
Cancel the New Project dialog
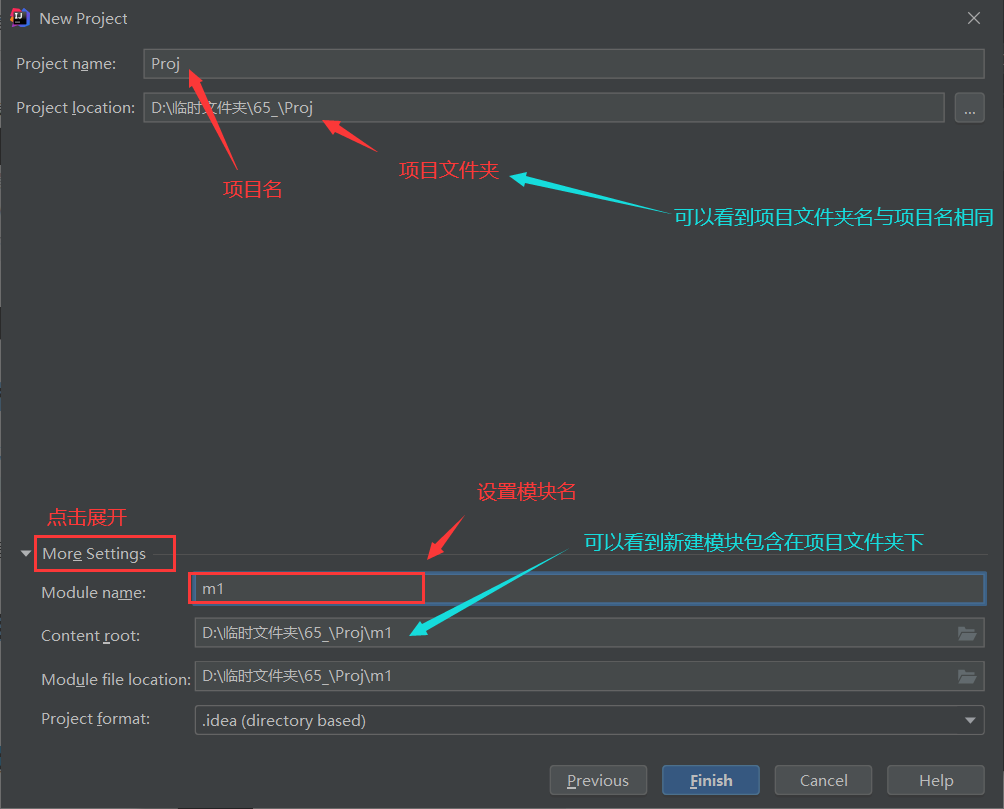[823, 780]
